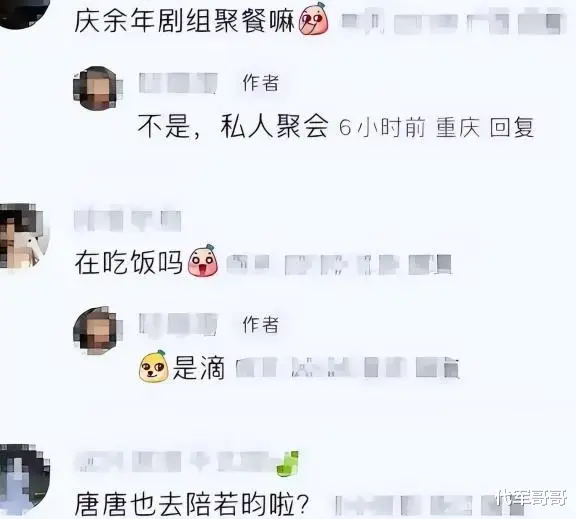Click the 回复 reply link
The height and width of the screenshot is (519, 576).
[x=511, y=127]
